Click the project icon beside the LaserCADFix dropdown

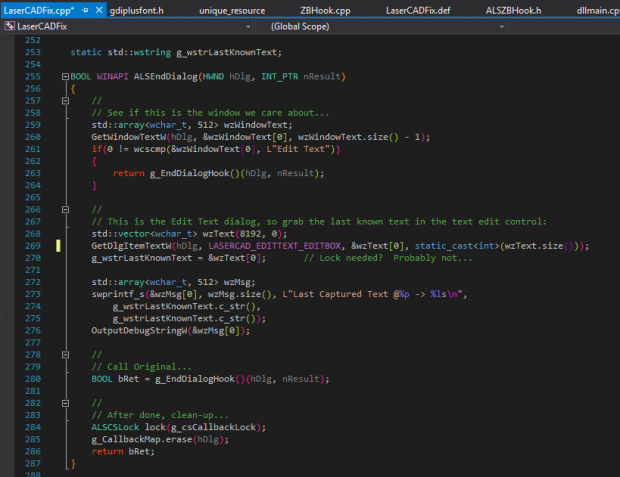(x=8, y=26)
